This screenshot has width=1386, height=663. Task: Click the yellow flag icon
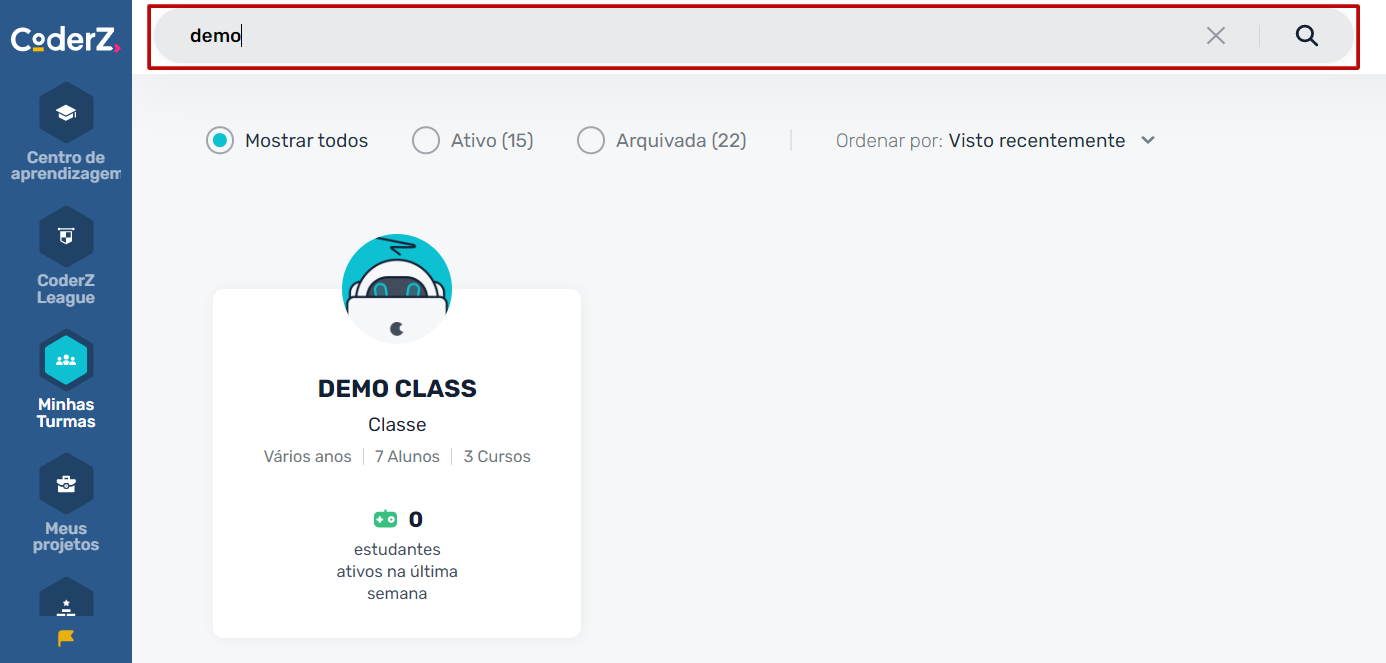pyautogui.click(x=66, y=637)
